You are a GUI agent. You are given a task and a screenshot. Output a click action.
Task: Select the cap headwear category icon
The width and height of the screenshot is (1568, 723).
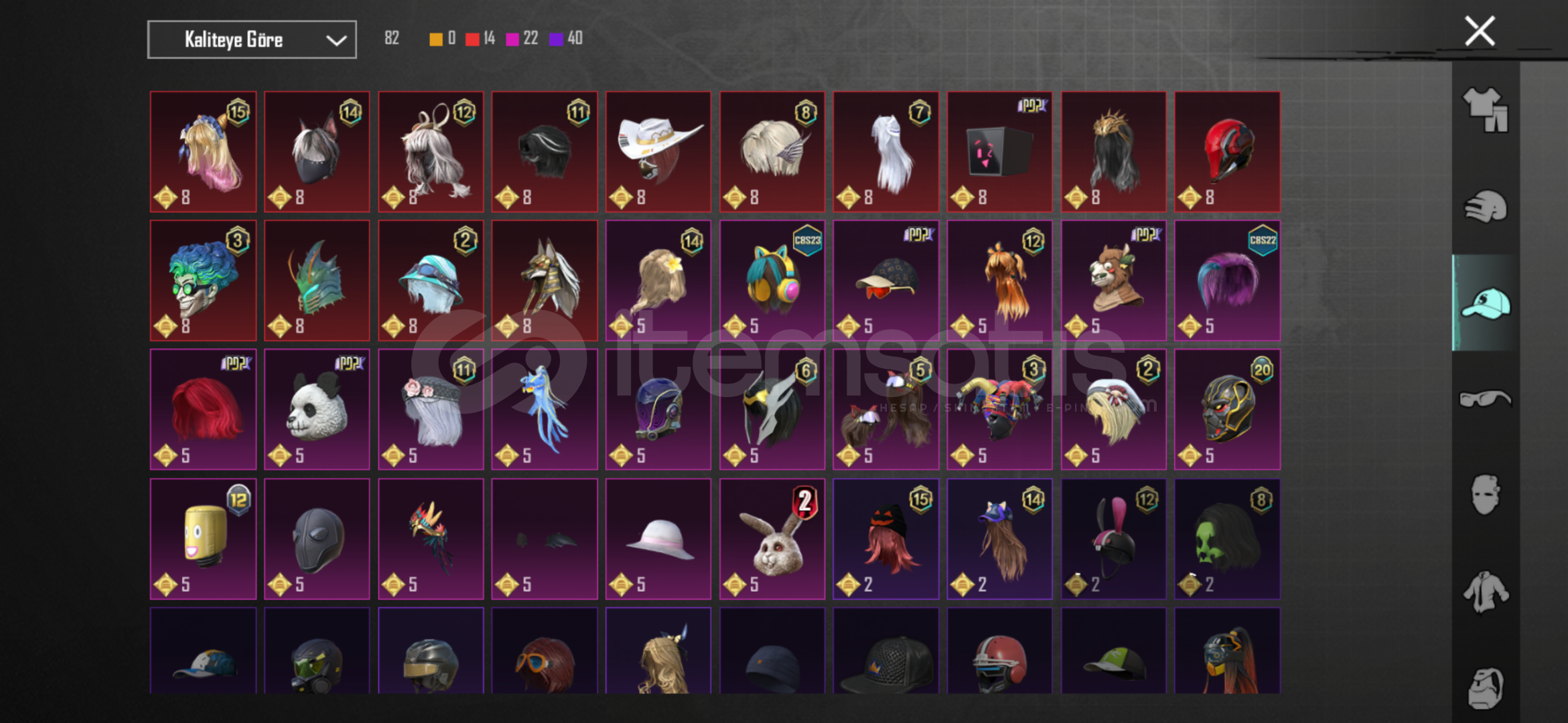click(x=1485, y=303)
